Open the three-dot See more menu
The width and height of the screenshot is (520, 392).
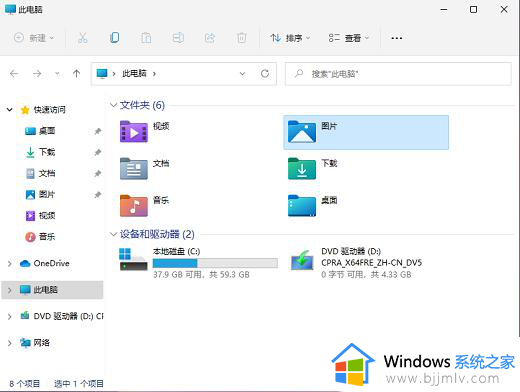tap(396, 38)
